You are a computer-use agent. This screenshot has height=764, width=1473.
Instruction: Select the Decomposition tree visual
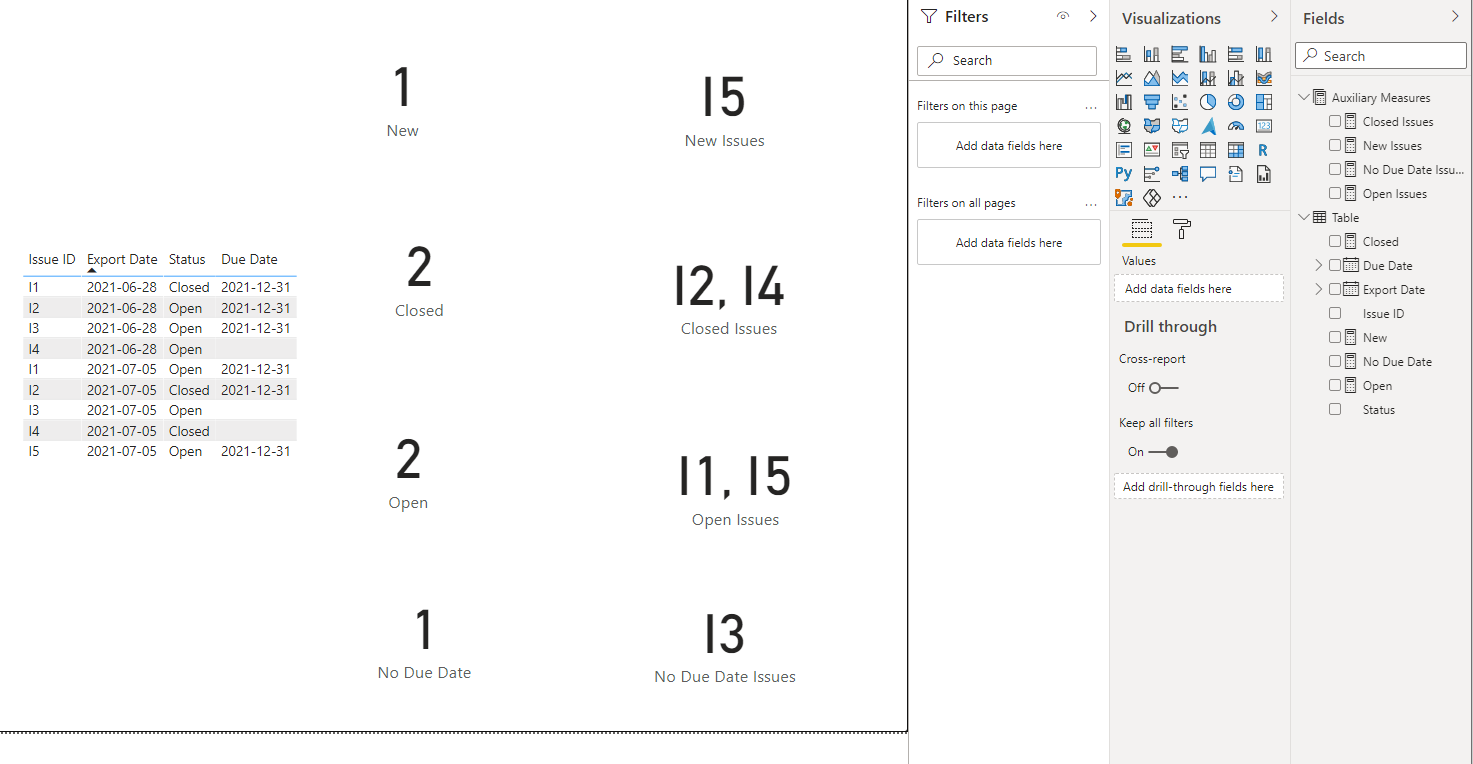pos(1180,174)
